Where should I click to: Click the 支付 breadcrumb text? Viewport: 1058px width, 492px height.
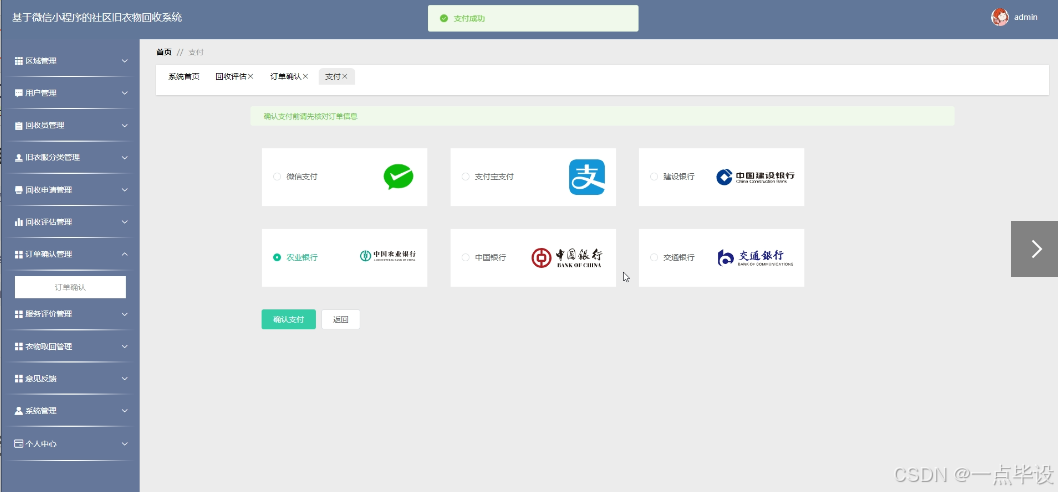196,52
